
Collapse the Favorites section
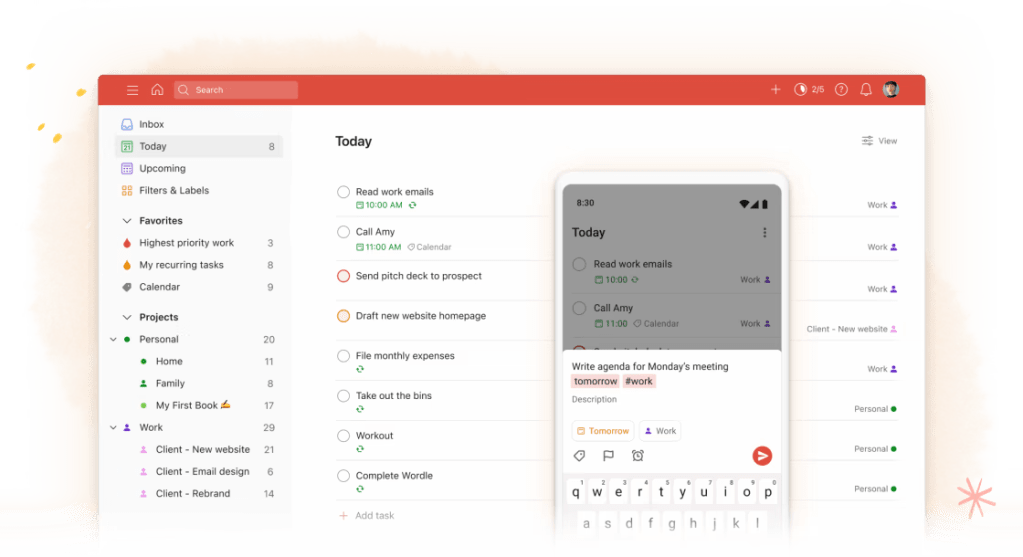127,221
